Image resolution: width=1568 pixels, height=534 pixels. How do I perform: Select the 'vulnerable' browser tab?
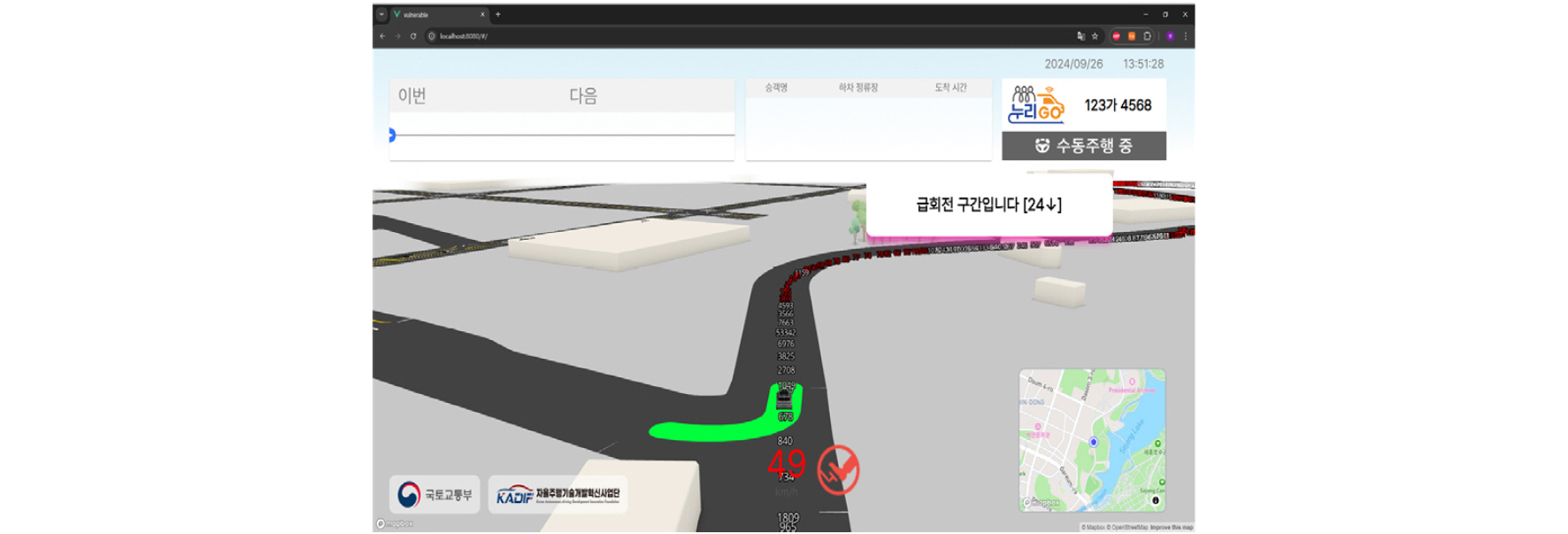click(440, 15)
